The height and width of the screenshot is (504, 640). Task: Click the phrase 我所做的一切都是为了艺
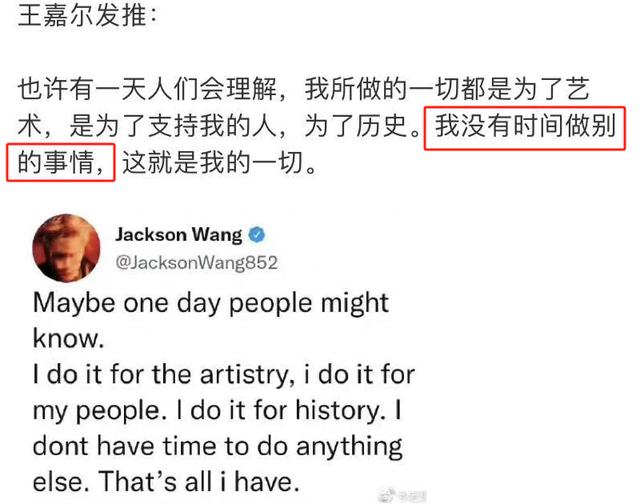(x=447, y=89)
